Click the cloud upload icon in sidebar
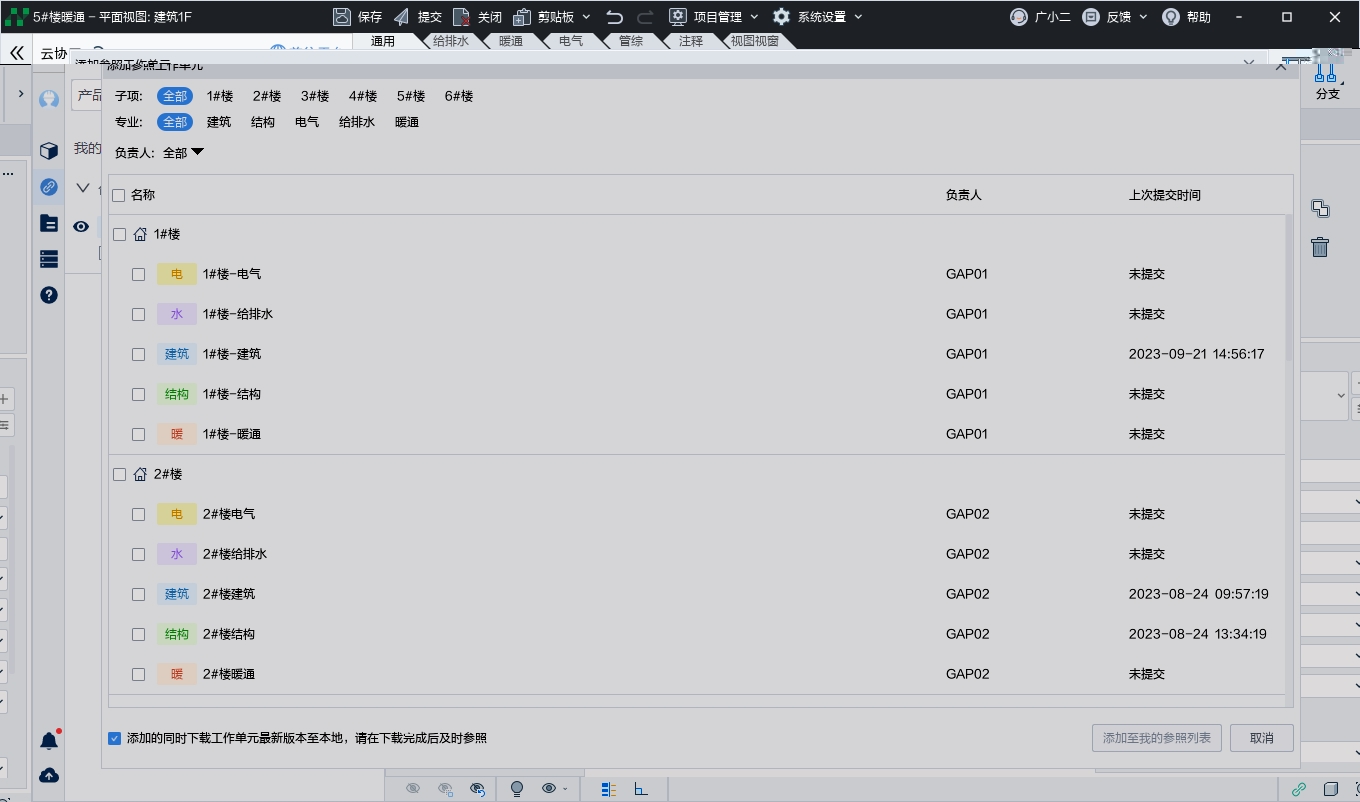1360x802 pixels. 48,775
